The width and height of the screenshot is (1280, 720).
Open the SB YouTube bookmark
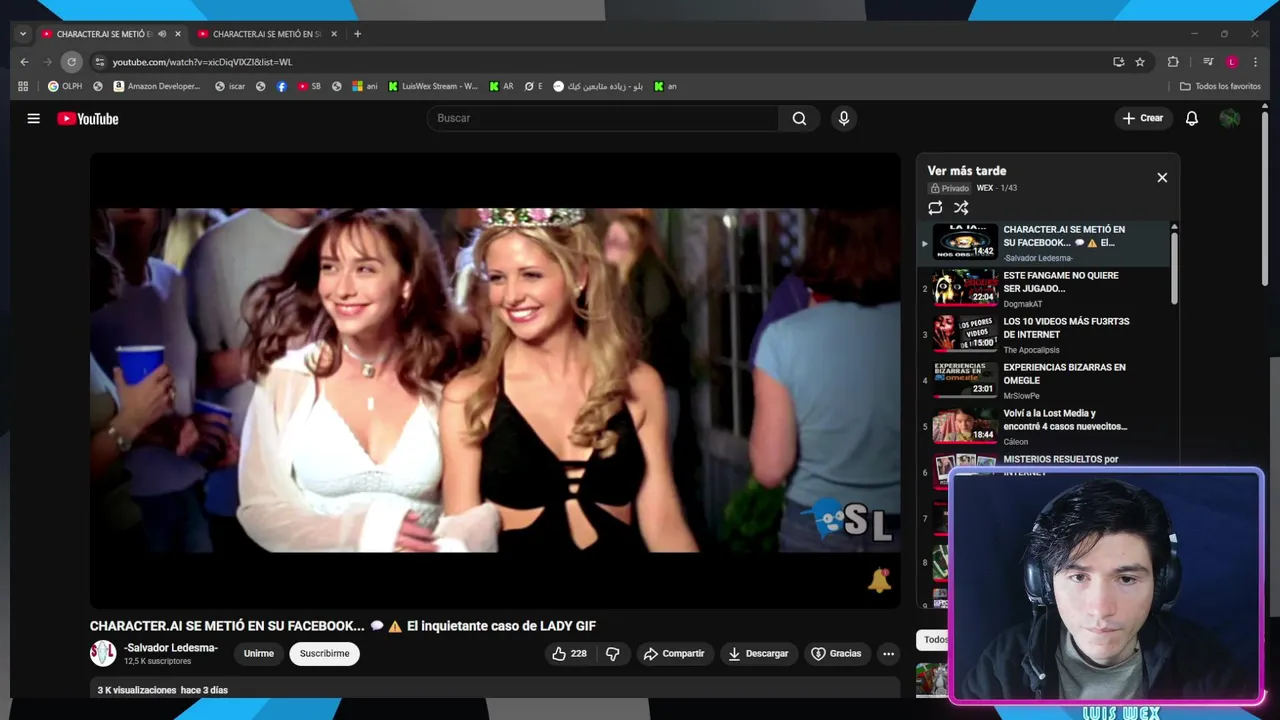[x=309, y=86]
